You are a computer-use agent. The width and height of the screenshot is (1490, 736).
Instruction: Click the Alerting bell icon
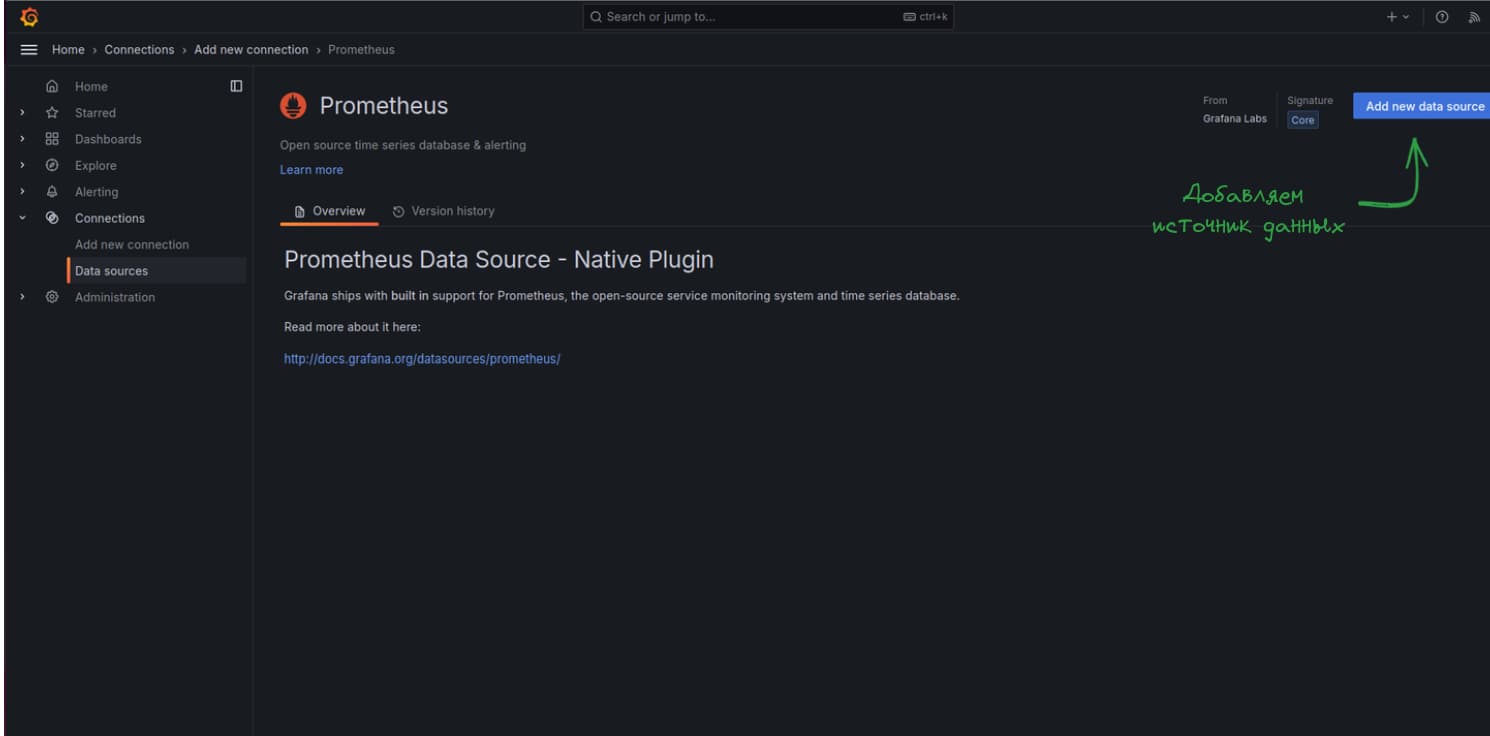coord(52,192)
